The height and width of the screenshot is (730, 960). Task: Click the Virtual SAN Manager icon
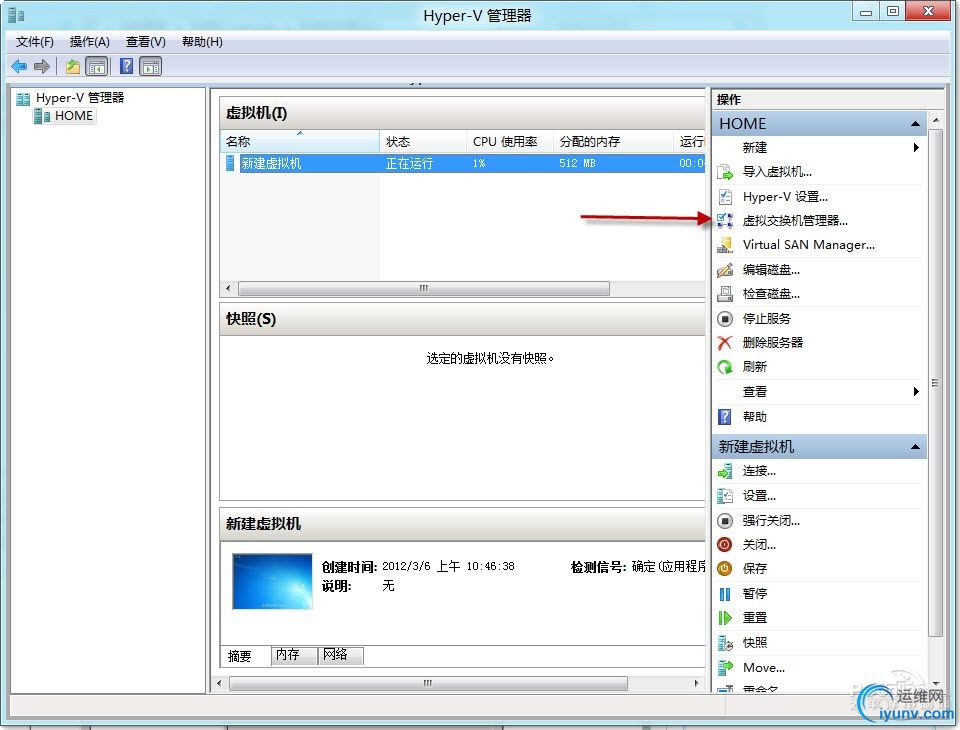(x=725, y=245)
